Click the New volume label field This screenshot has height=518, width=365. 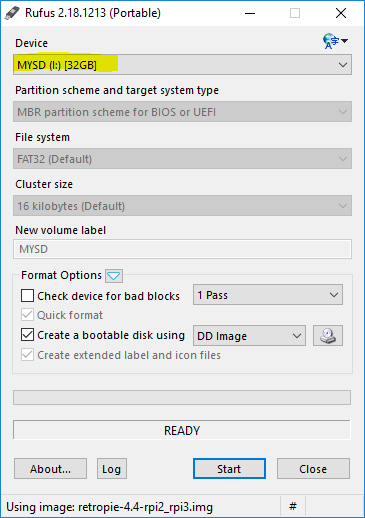182,249
